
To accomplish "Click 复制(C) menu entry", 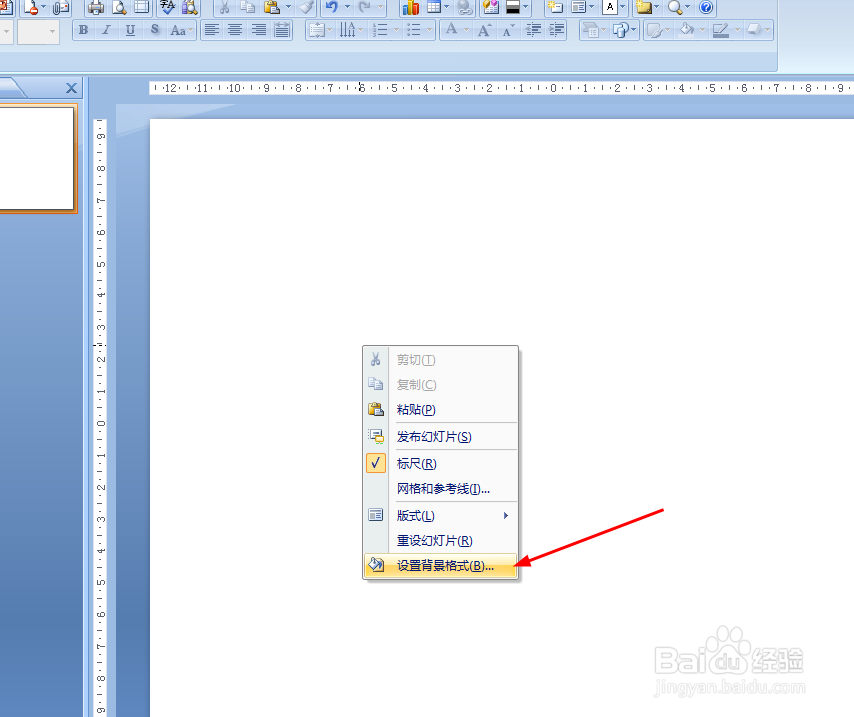I will pos(440,385).
